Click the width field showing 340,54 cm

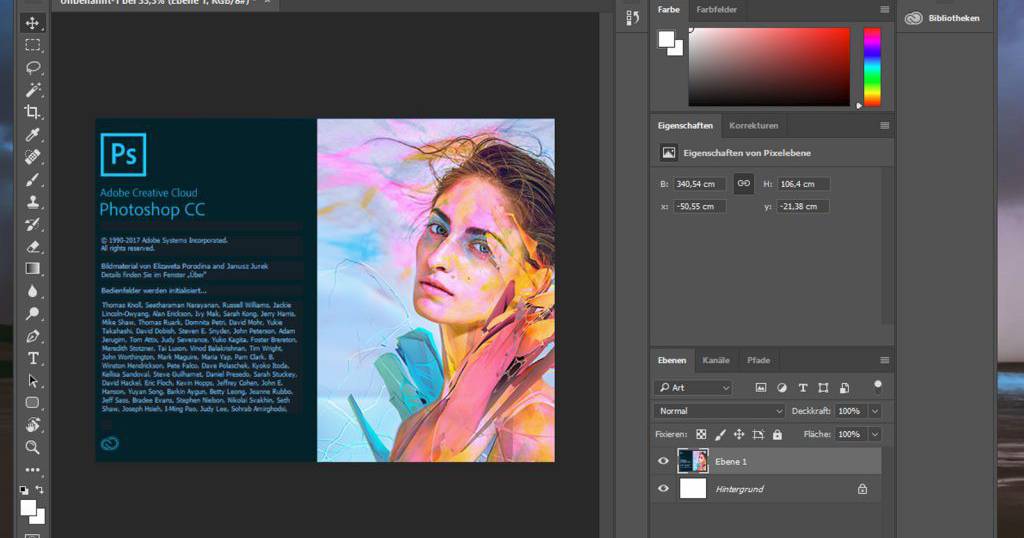pyautogui.click(x=699, y=184)
